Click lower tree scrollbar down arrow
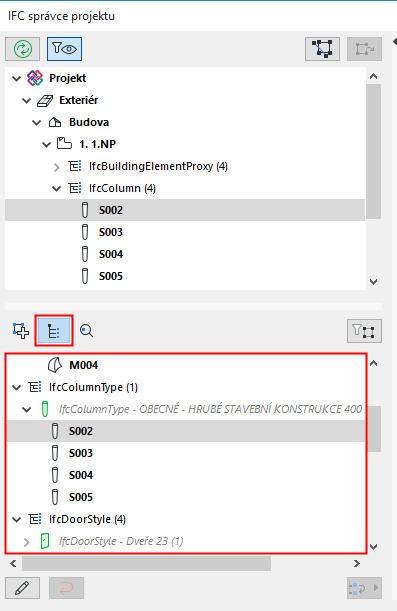 (374, 547)
